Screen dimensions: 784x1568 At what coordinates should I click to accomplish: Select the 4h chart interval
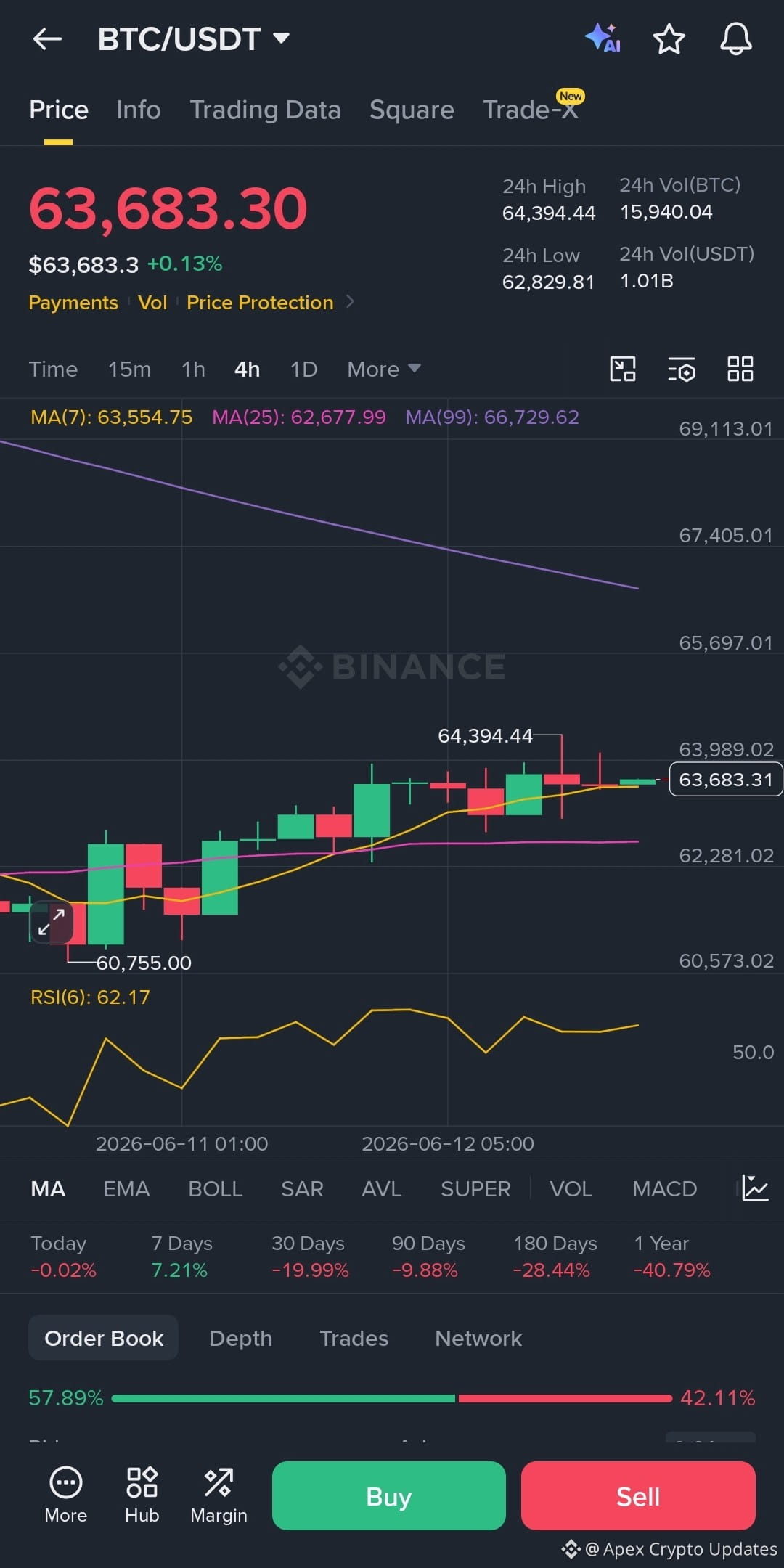point(247,369)
